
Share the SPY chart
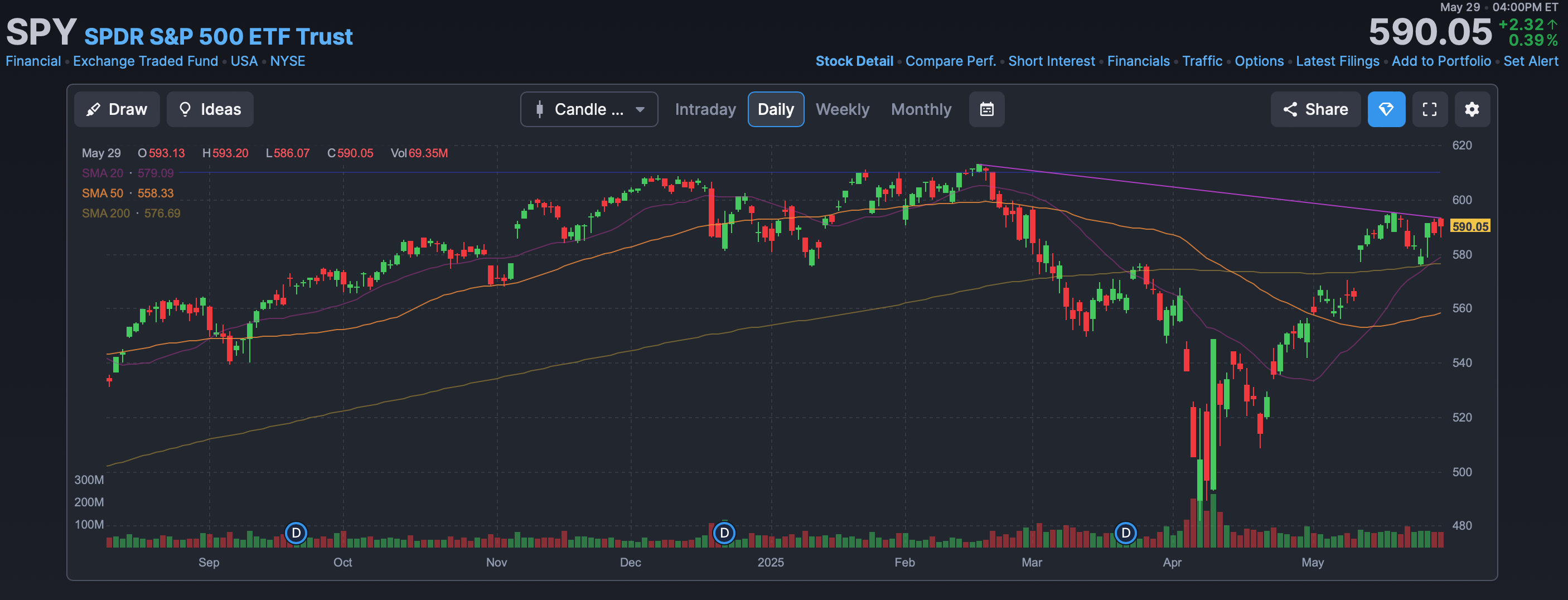1315,109
